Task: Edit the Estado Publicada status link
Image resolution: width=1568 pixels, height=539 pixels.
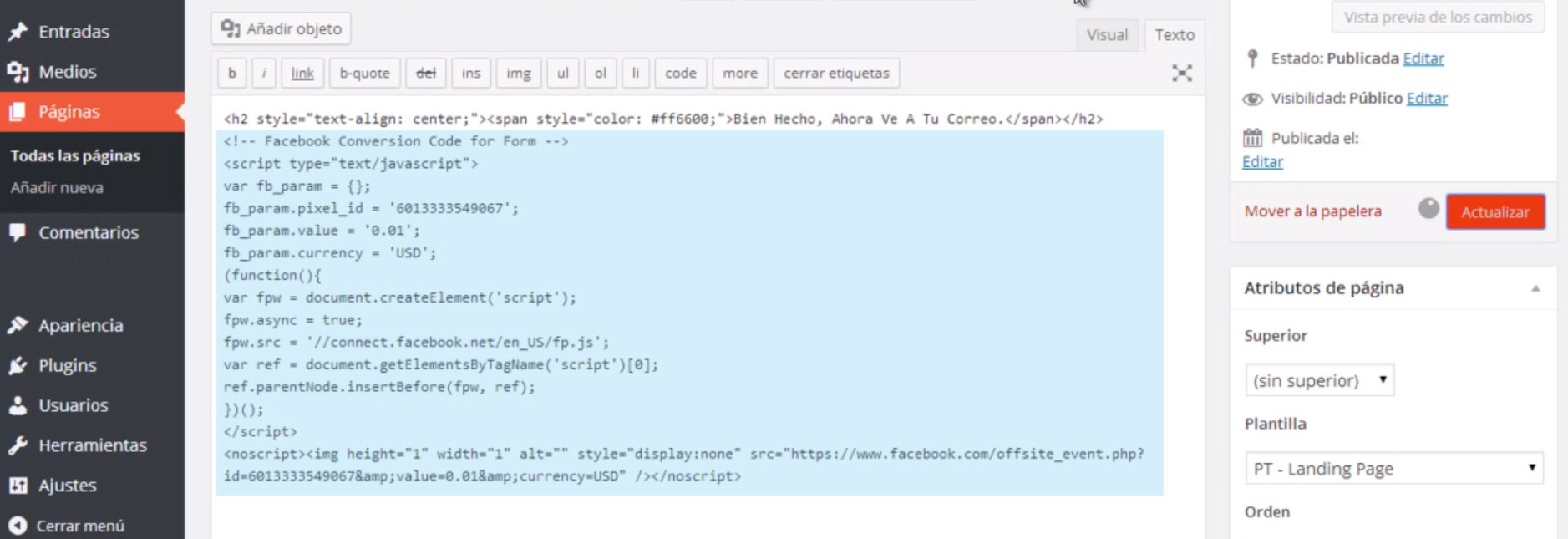Action: click(x=1423, y=58)
